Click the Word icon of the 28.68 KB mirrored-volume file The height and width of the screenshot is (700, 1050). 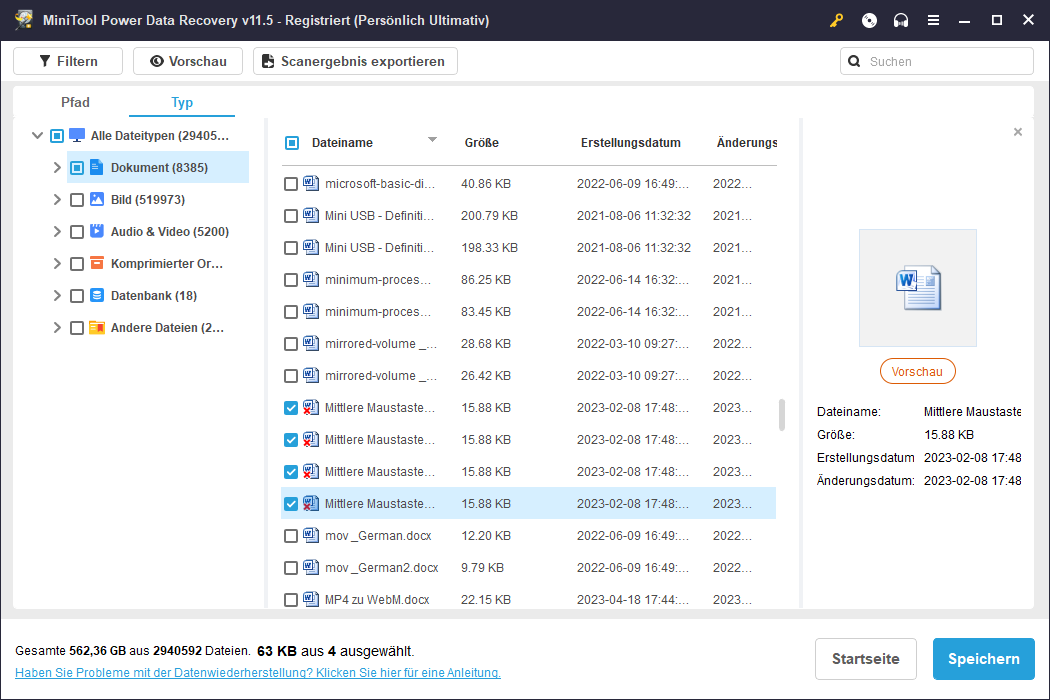coord(311,343)
